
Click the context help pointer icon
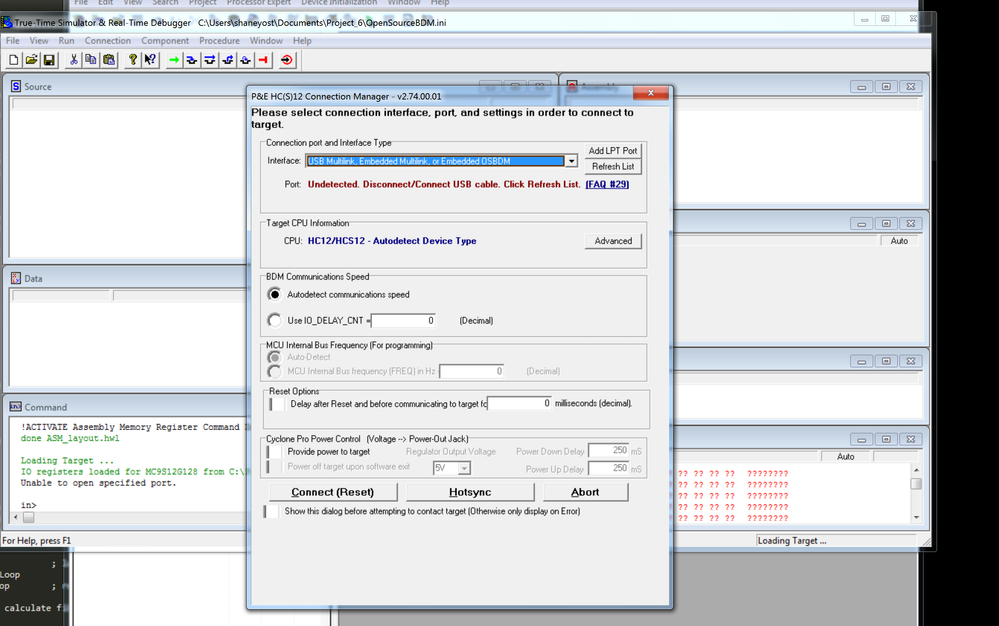(150, 60)
